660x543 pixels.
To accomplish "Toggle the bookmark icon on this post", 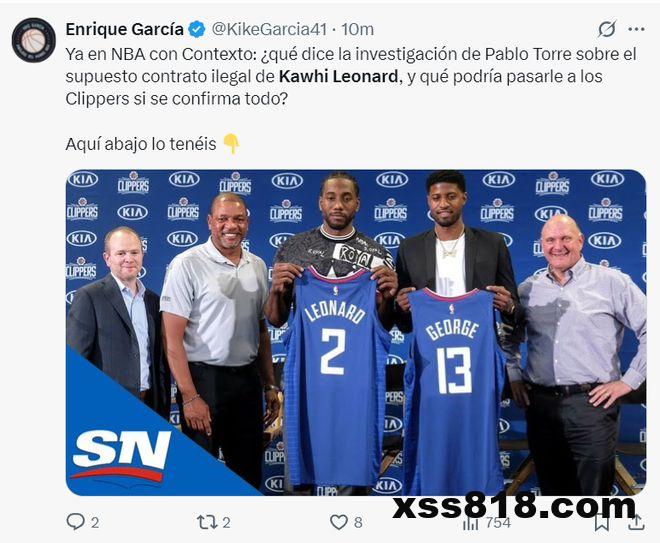I will pyautogui.click(x=602, y=523).
